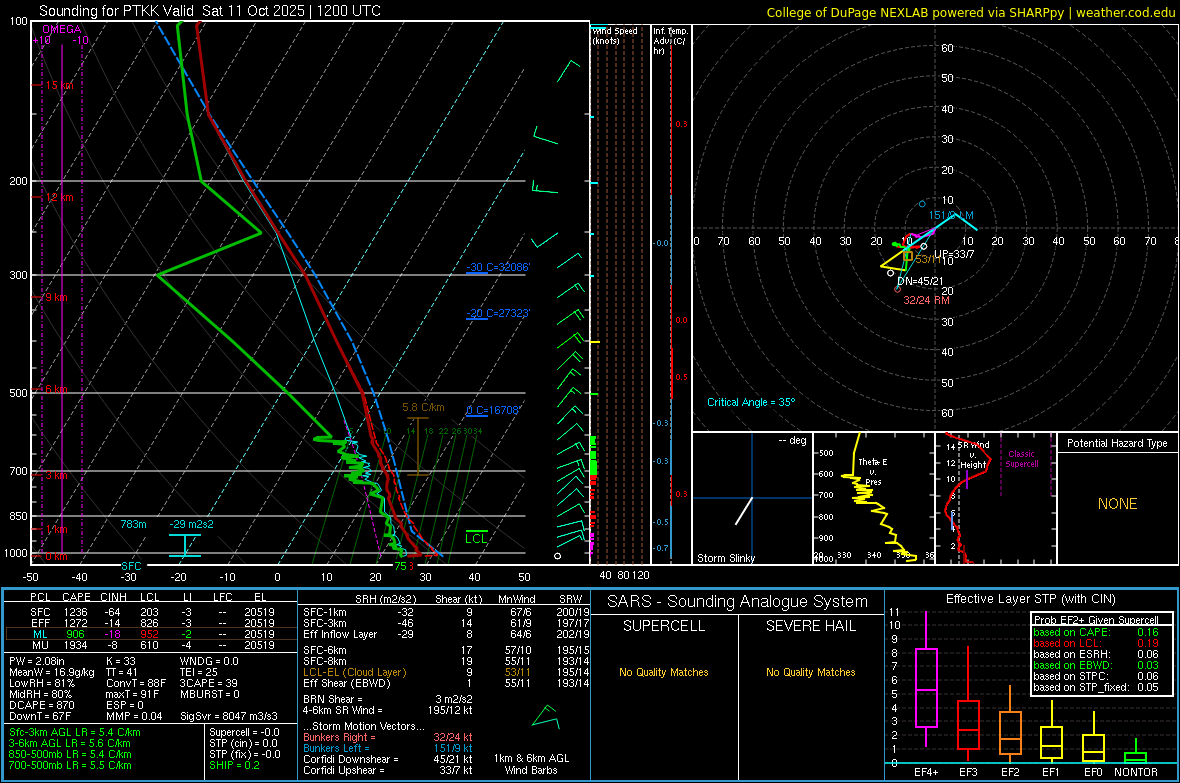This screenshot has width=1180, height=783.
Task: Click the based on CAPE: 0.16 probability
Action: click(x=1096, y=632)
